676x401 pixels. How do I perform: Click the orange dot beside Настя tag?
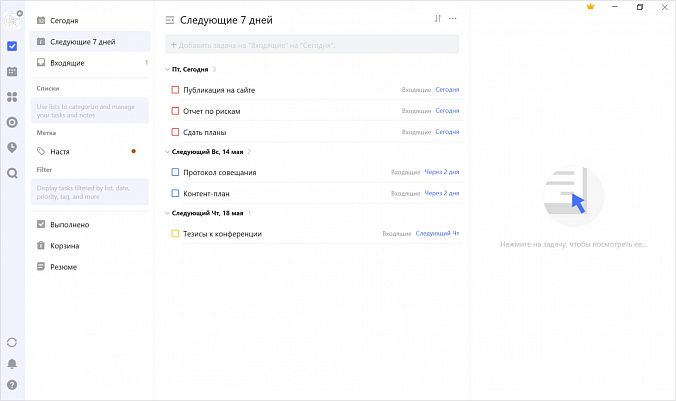tap(134, 151)
